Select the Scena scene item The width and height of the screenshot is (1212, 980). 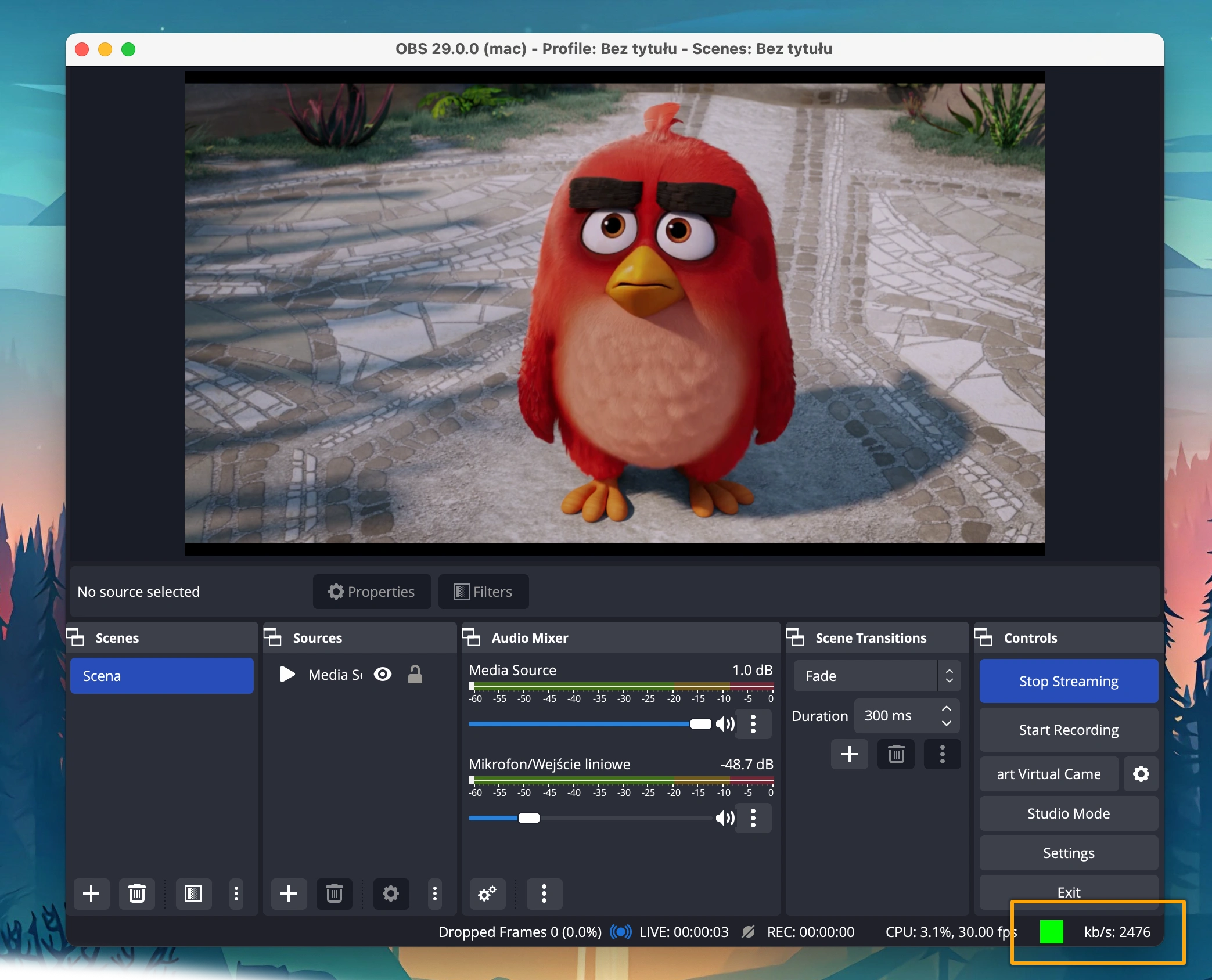pyautogui.click(x=161, y=676)
